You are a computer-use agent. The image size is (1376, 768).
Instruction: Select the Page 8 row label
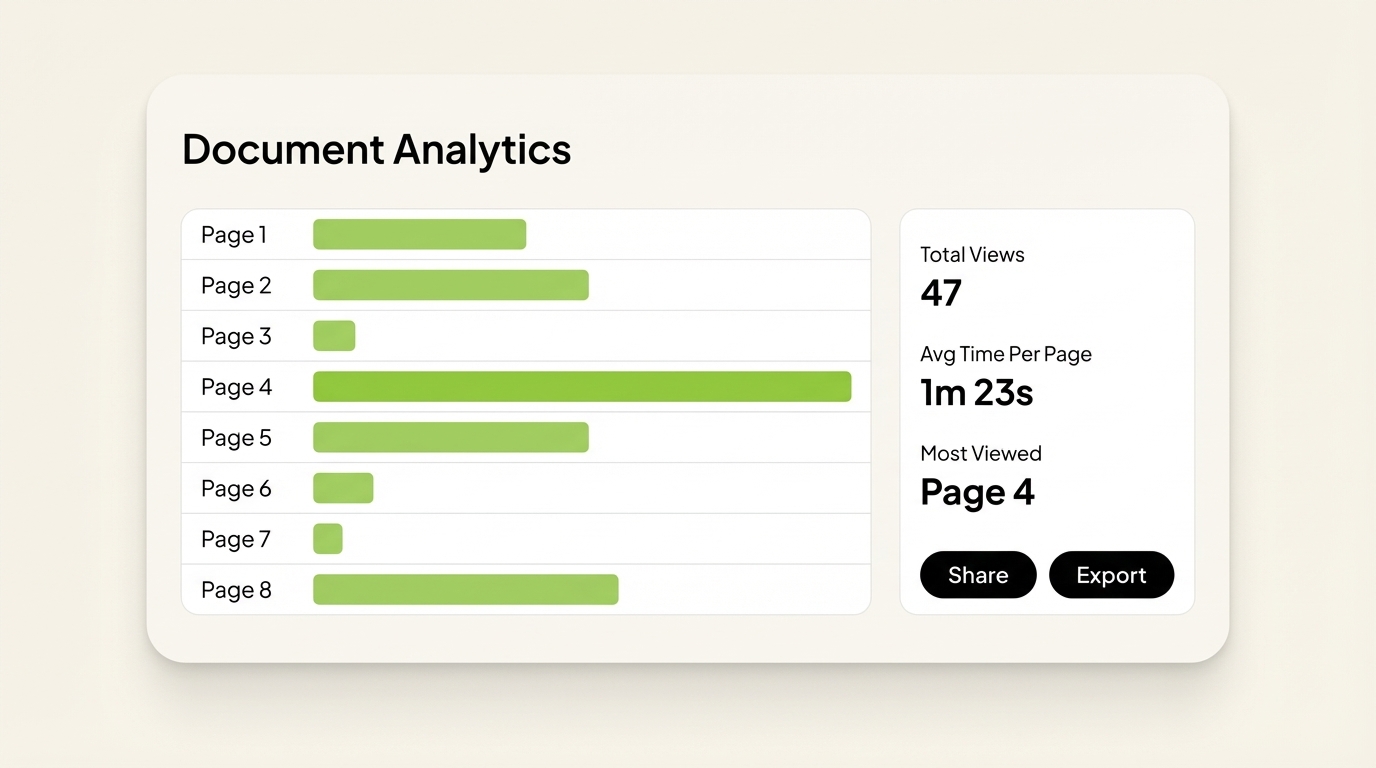pyautogui.click(x=237, y=590)
